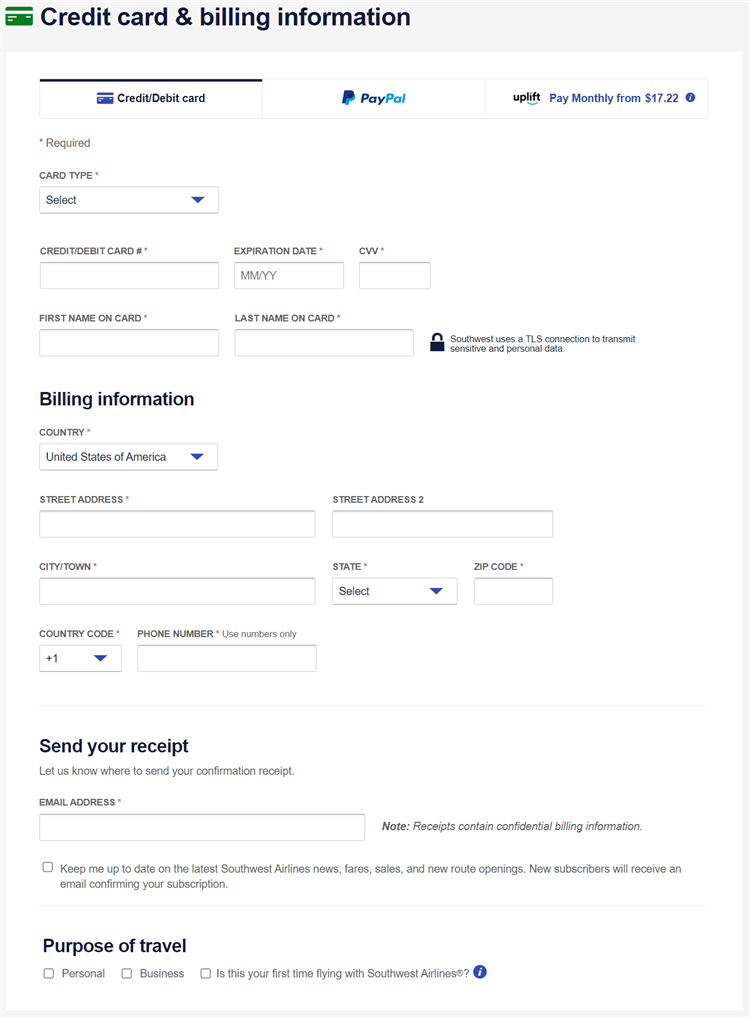Image resolution: width=750 pixels, height=1018 pixels.
Task: Click the info icon beside Uplift monthly payment
Action: tap(690, 98)
